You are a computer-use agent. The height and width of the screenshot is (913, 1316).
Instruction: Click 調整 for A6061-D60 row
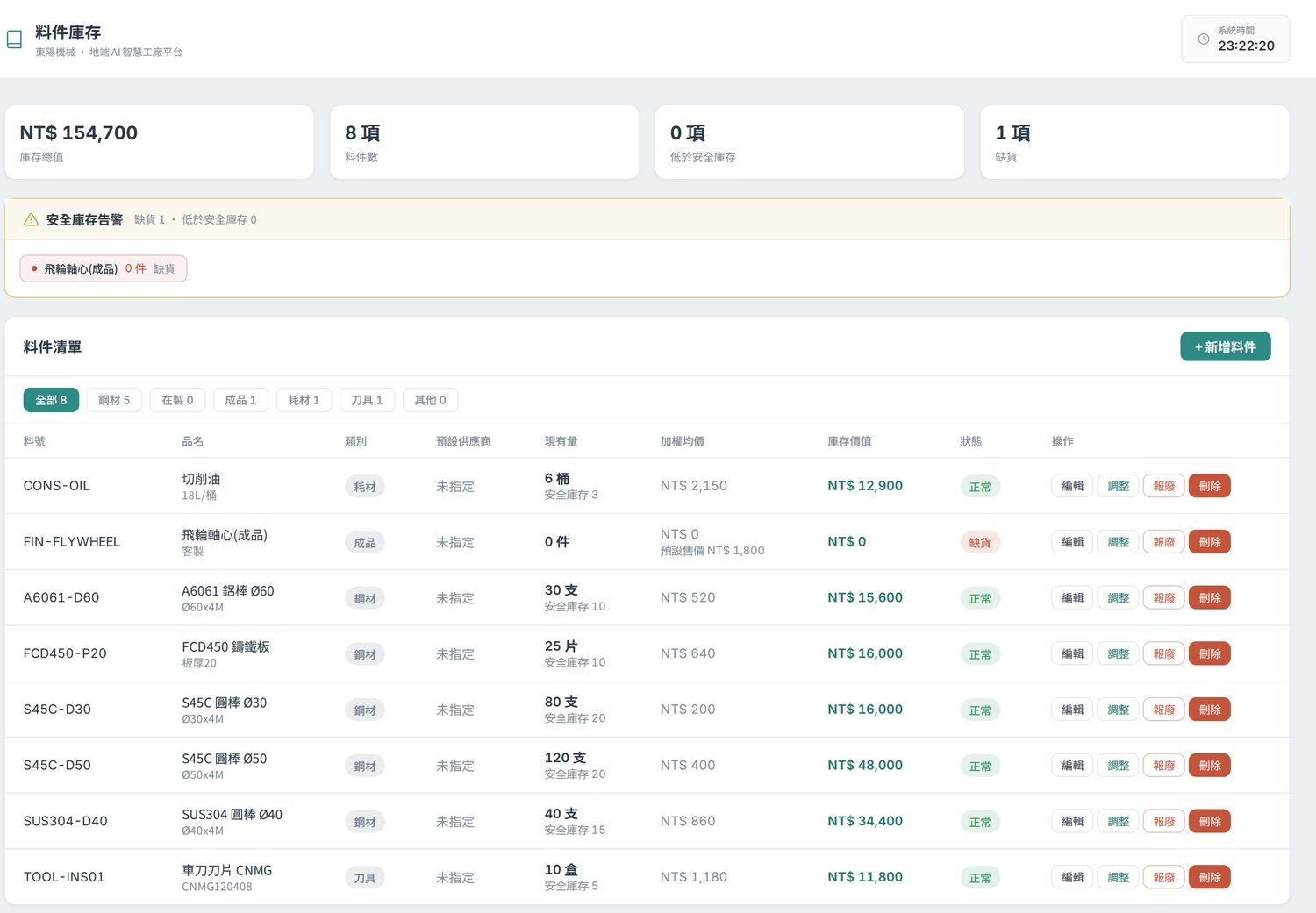click(1118, 598)
